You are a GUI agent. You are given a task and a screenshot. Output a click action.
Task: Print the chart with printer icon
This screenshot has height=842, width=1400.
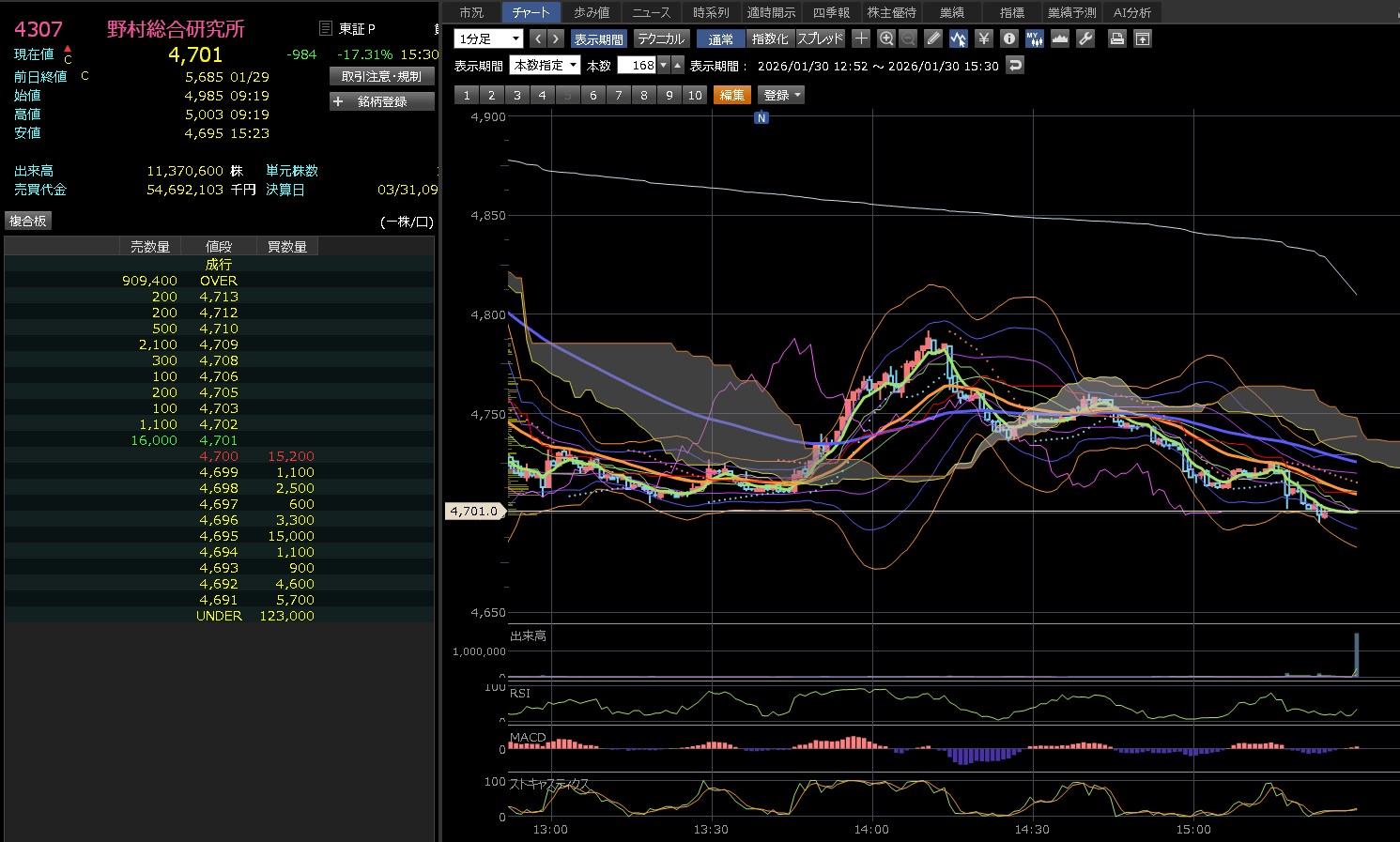(x=1116, y=38)
